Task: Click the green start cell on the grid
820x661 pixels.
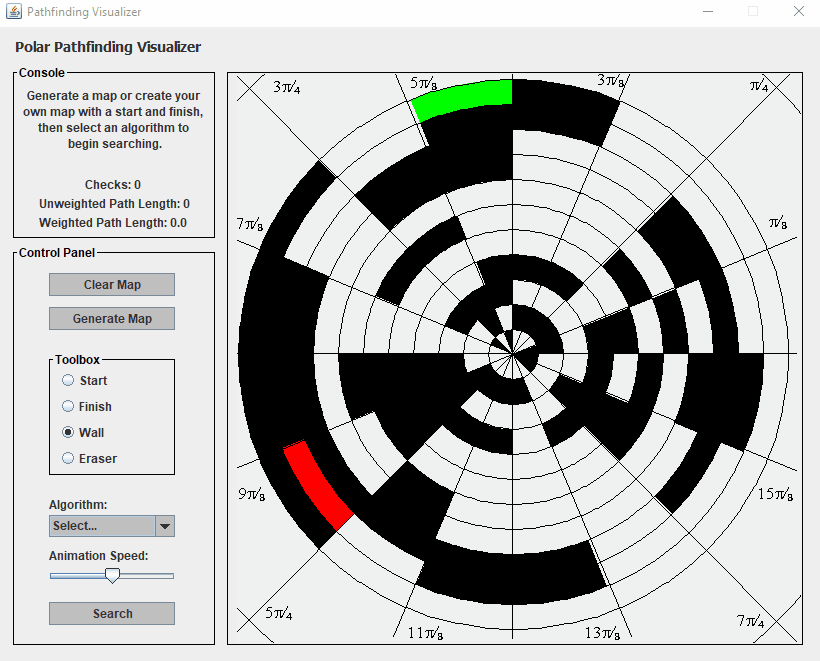Action: (x=463, y=98)
